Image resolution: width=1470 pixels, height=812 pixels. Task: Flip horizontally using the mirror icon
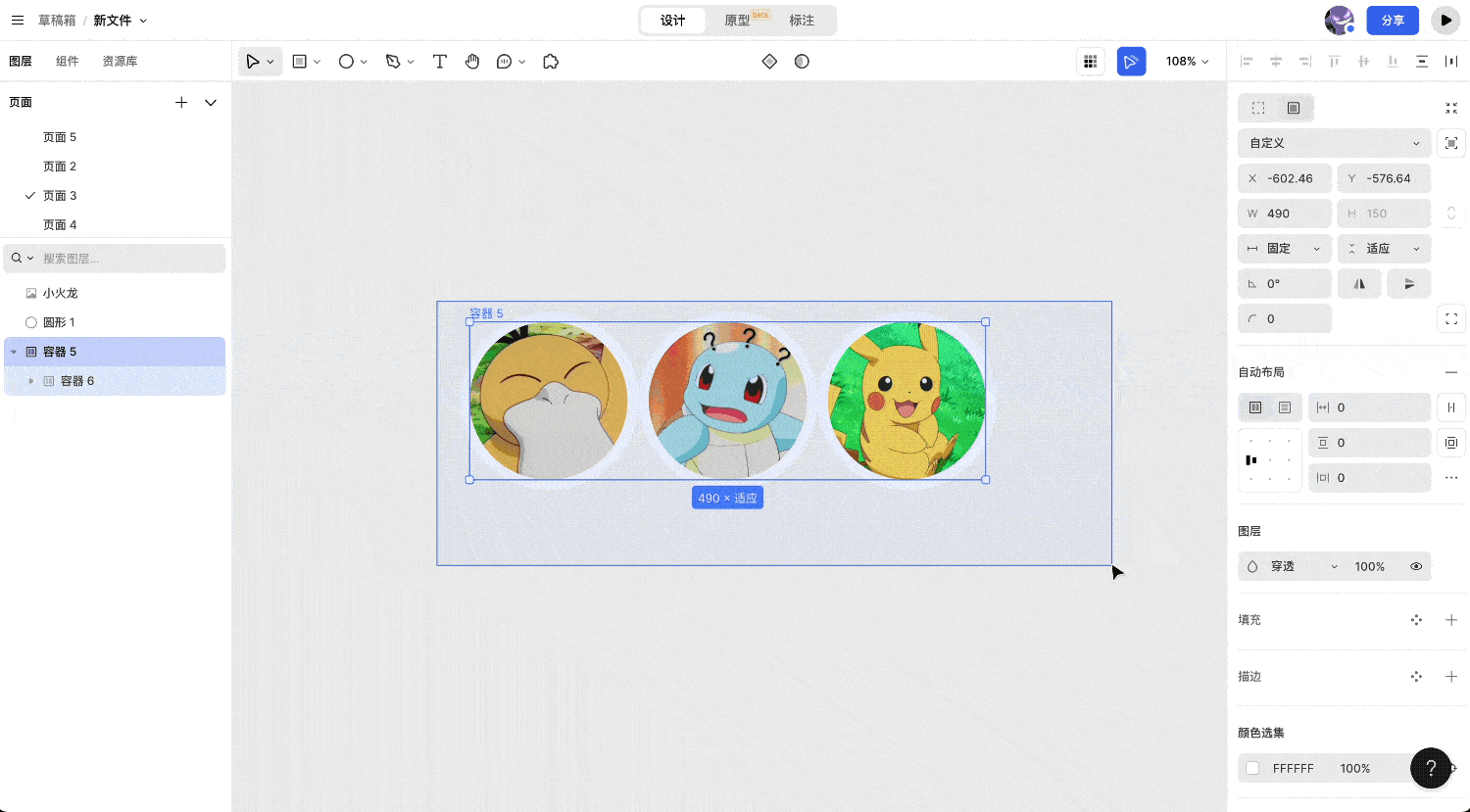click(x=1359, y=284)
